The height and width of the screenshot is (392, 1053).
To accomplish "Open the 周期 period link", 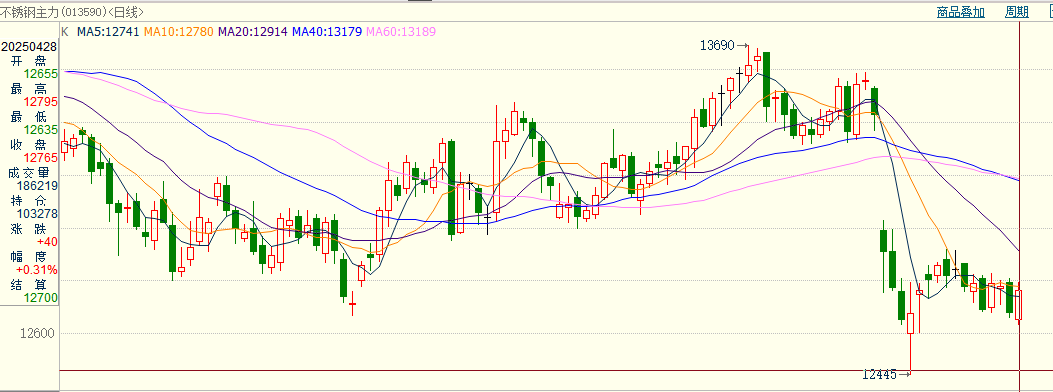I will 1017,12.
